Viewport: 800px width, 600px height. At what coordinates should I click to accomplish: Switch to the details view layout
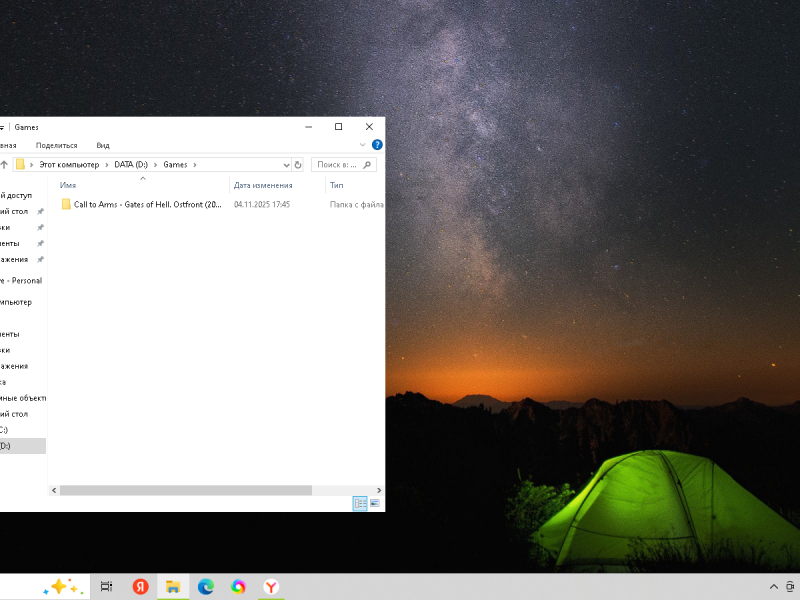point(360,503)
